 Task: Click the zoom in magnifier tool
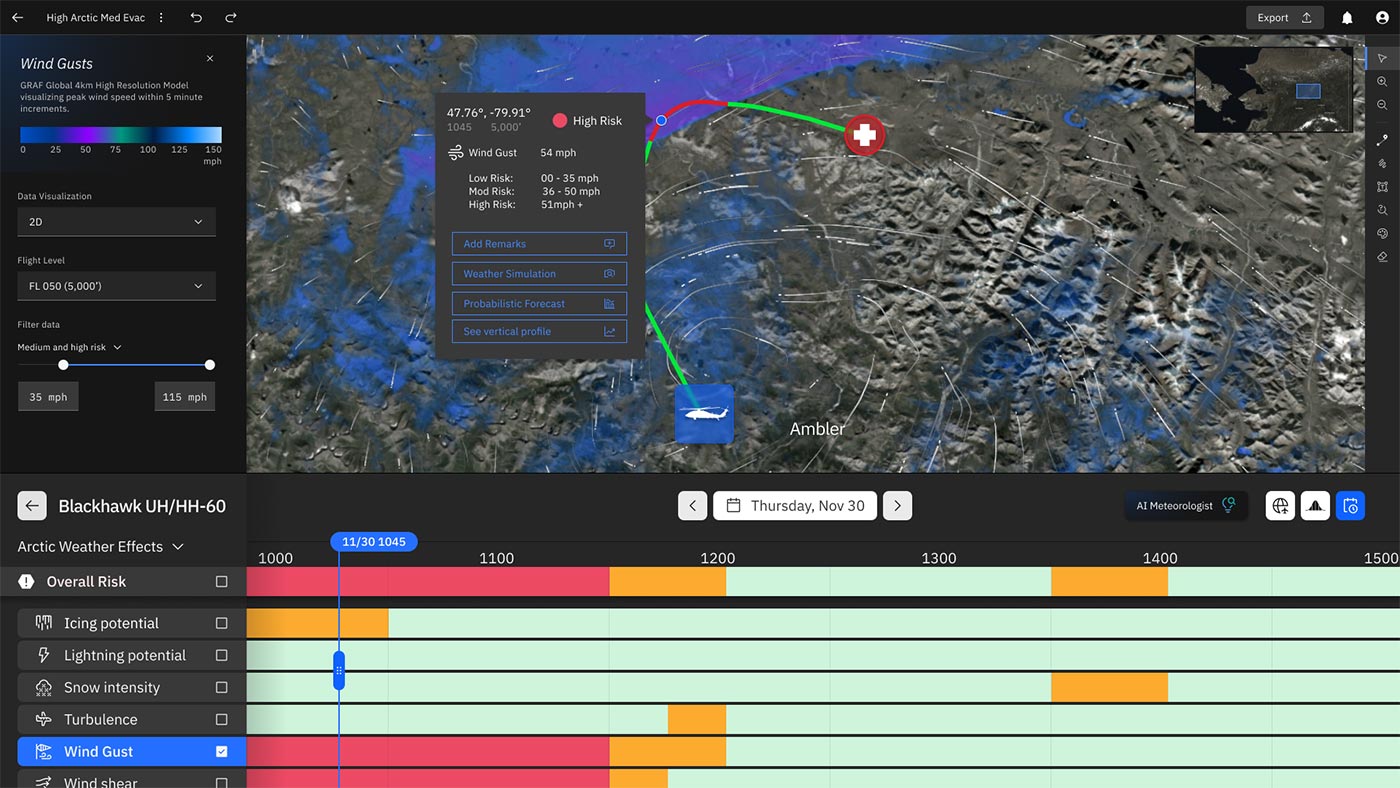1382,82
